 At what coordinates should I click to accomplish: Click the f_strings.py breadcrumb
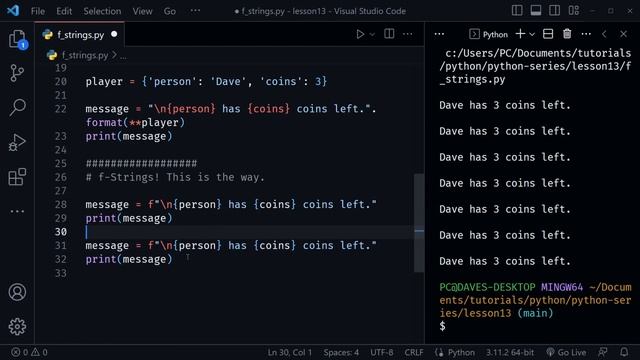coord(85,55)
